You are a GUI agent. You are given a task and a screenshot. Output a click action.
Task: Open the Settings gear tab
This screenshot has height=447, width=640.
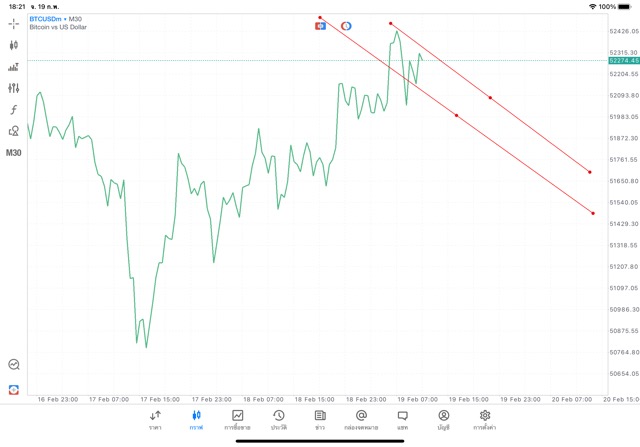pos(485,419)
